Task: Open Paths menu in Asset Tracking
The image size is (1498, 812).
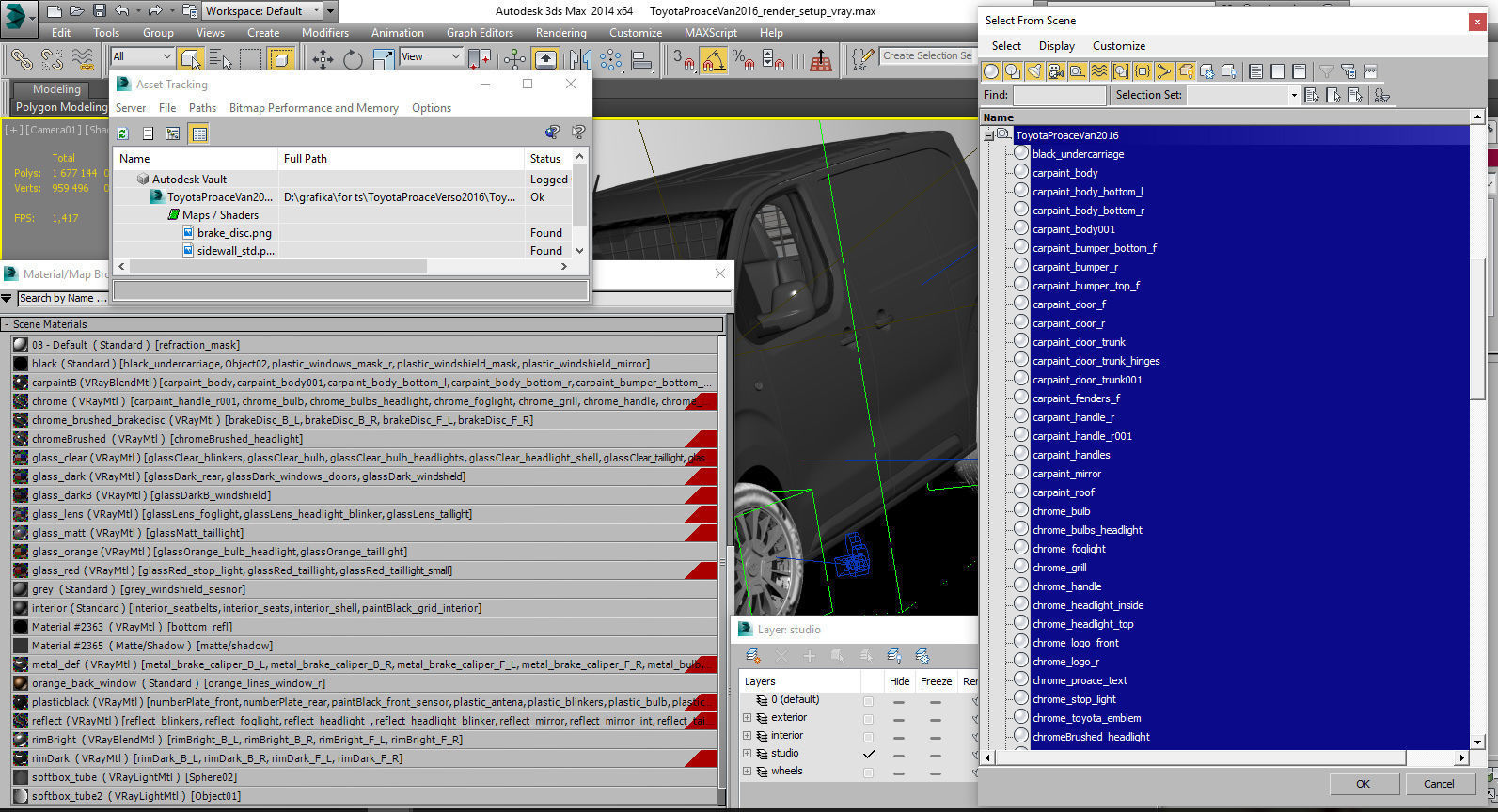Action: [x=202, y=108]
